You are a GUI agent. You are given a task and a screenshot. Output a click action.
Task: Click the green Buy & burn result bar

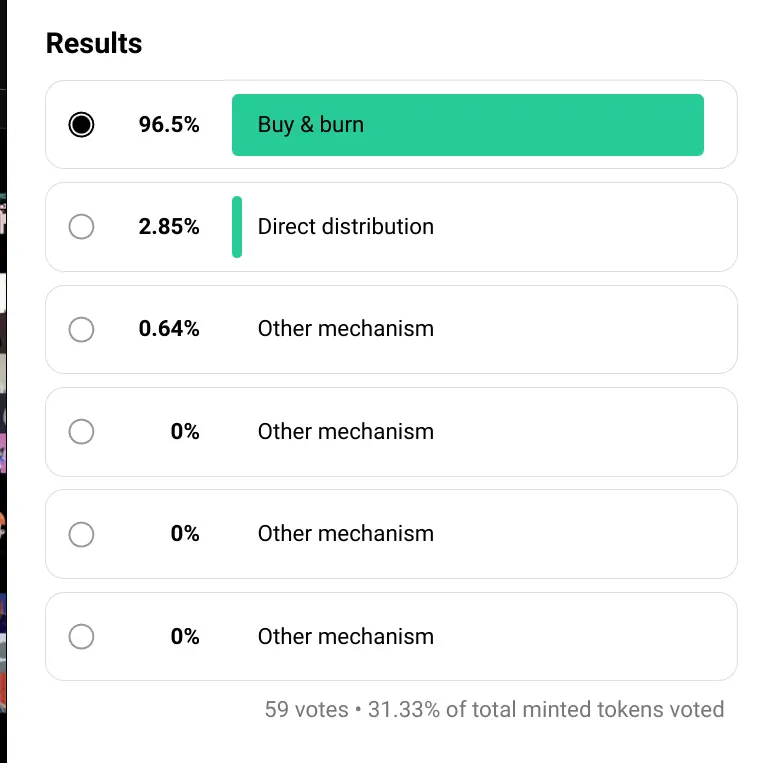(x=468, y=125)
